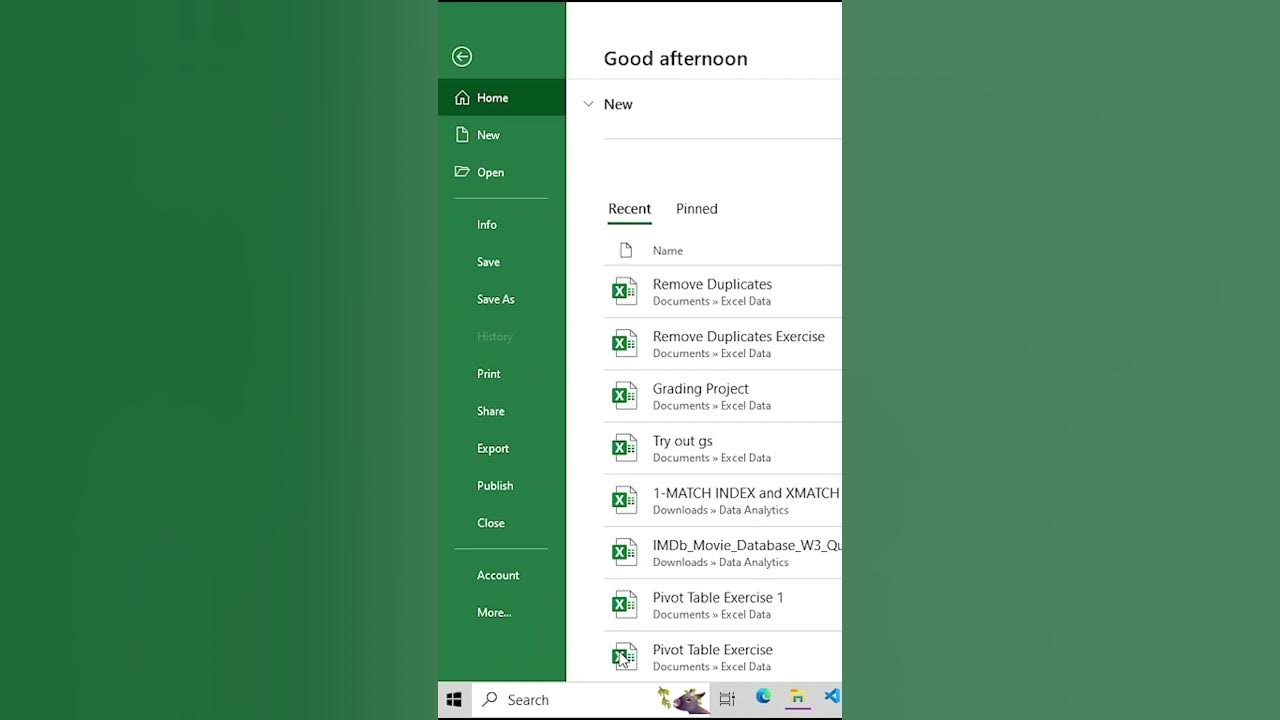The image size is (1280, 720).
Task: Choose Save As in the sidebar
Action: pos(496,299)
